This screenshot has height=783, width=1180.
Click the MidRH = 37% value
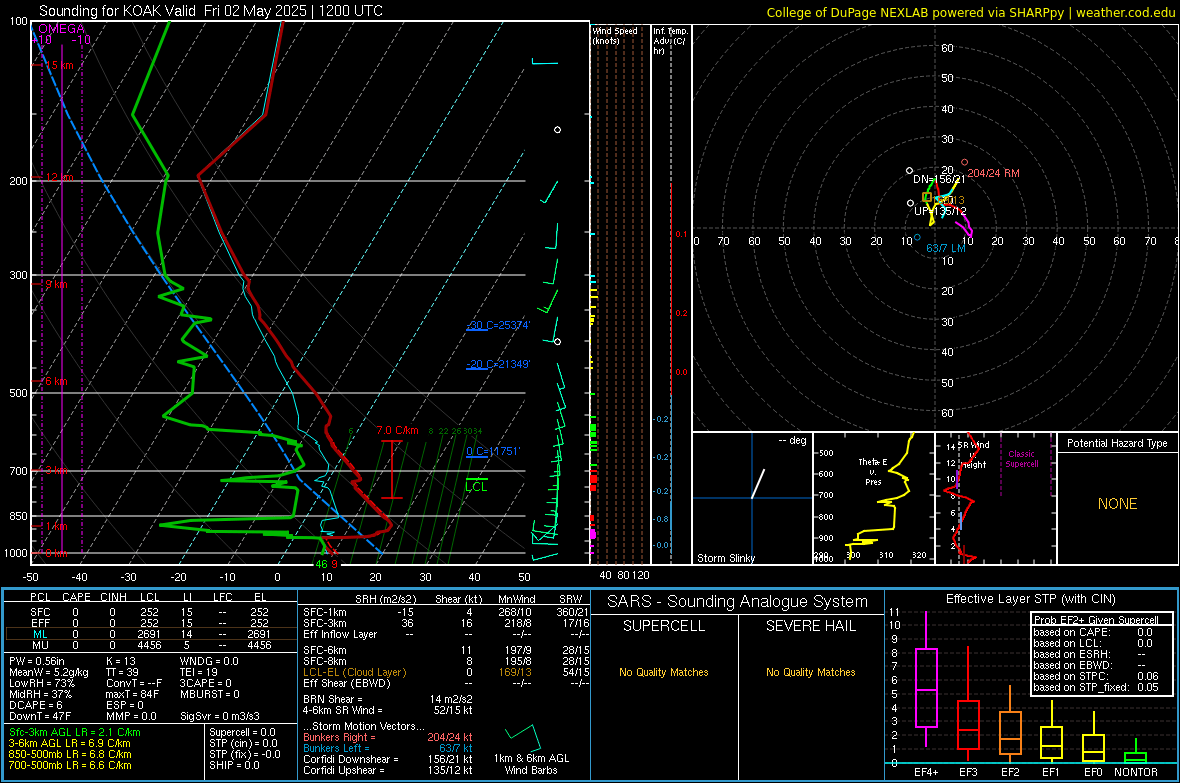(x=40, y=694)
